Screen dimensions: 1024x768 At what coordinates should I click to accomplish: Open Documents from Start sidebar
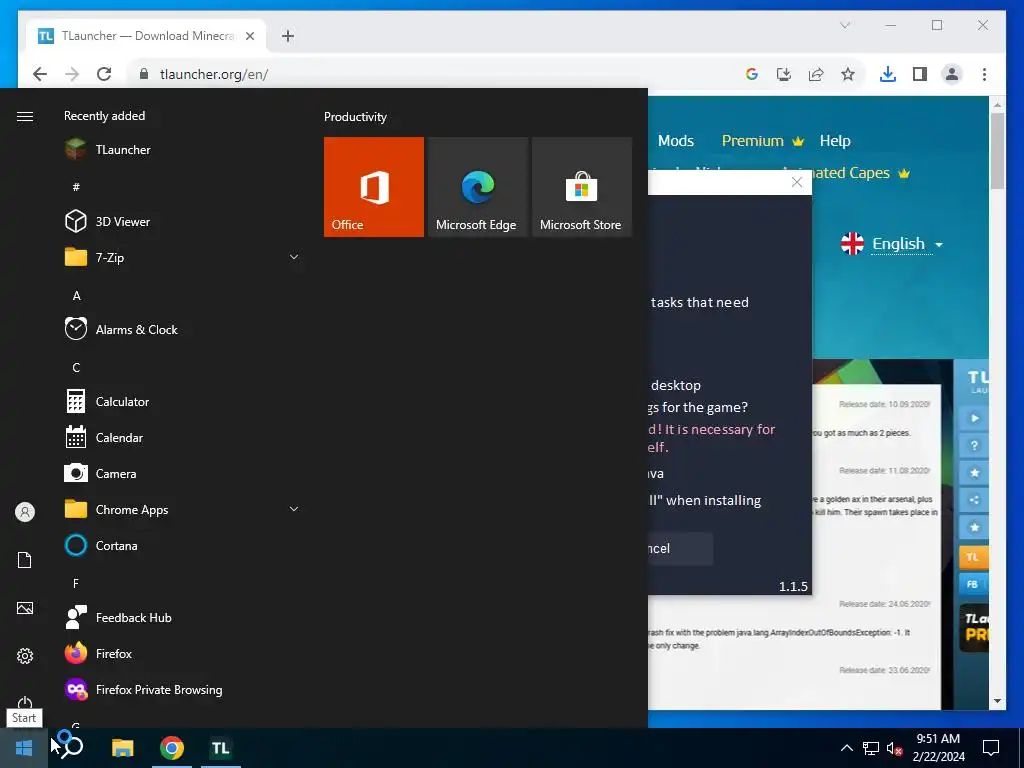click(25, 560)
